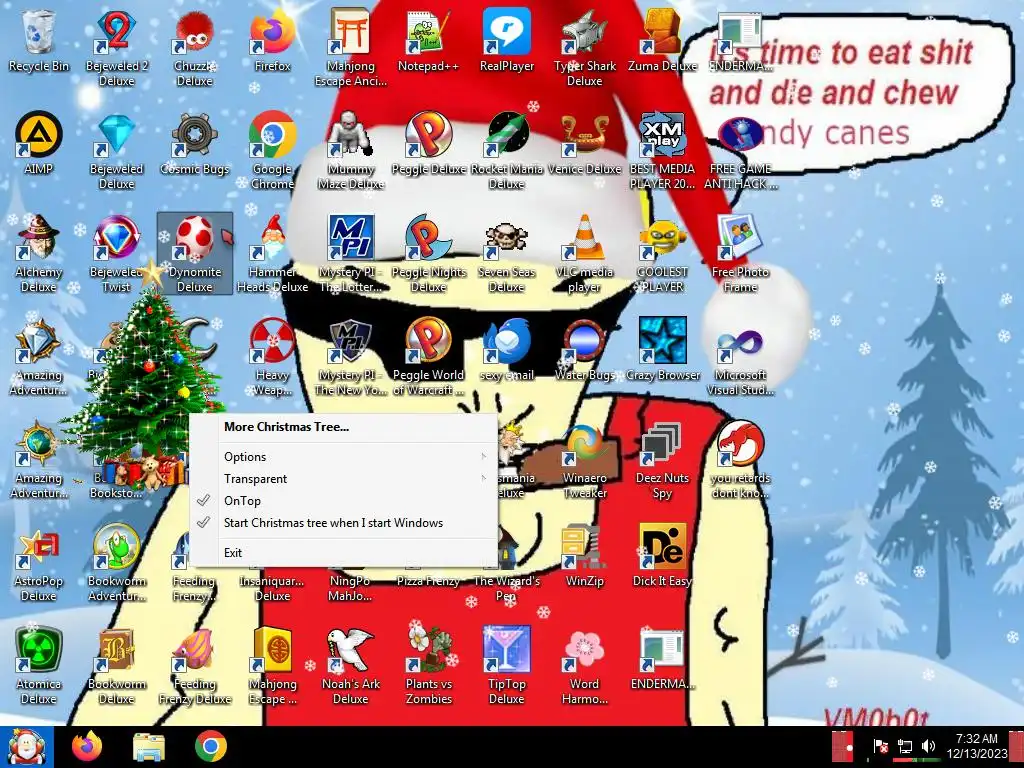Screen dimensions: 1024x768
Task: Select the Peggle Deluxe icon
Action: click(428, 144)
